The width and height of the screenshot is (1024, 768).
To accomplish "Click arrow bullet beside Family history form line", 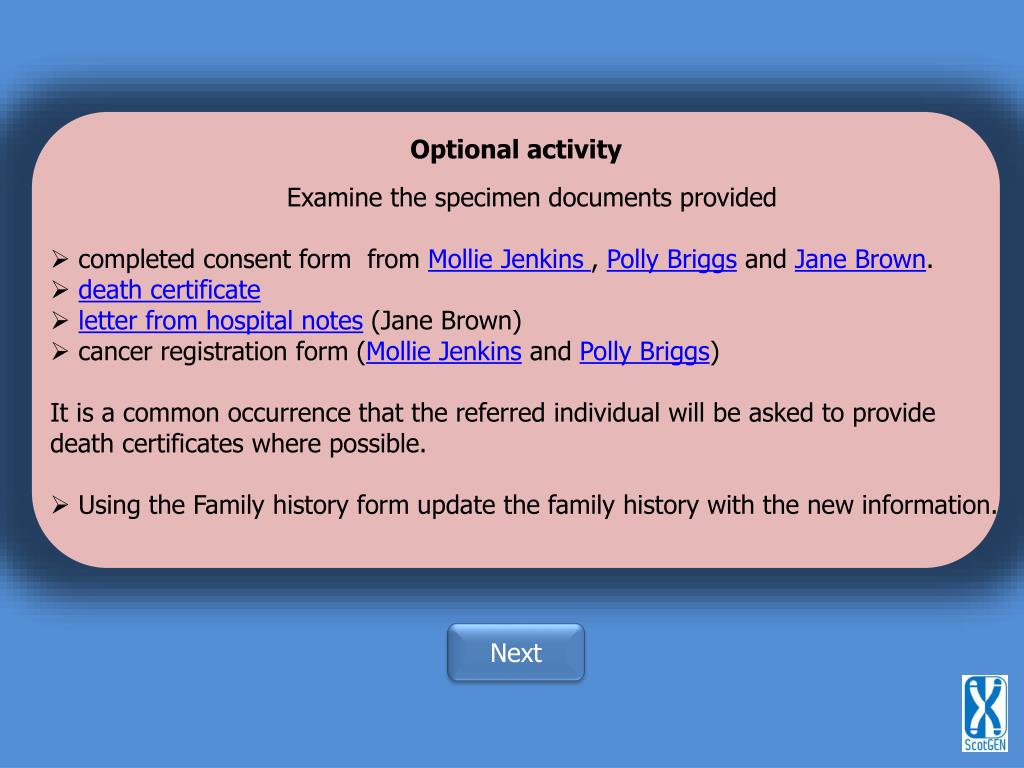I will 60,505.
